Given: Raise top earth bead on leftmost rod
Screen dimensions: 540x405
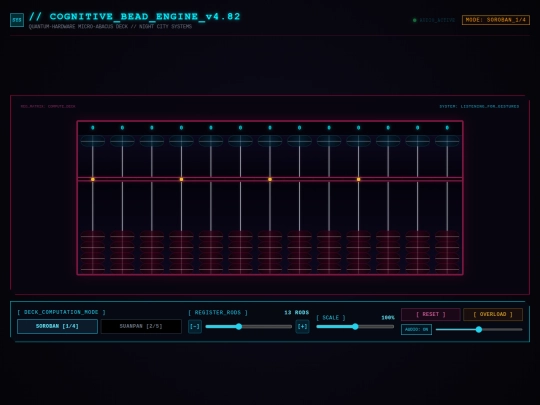Looking at the screenshot, I should click(x=93, y=236).
